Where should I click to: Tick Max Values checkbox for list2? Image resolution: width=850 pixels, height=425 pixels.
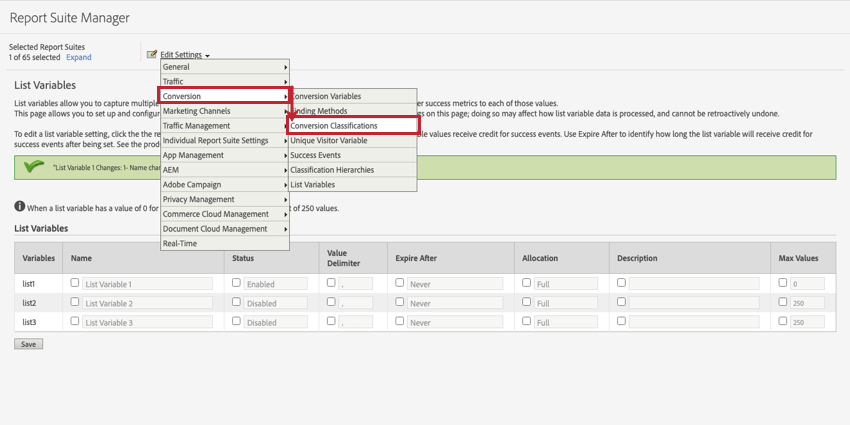(x=783, y=302)
